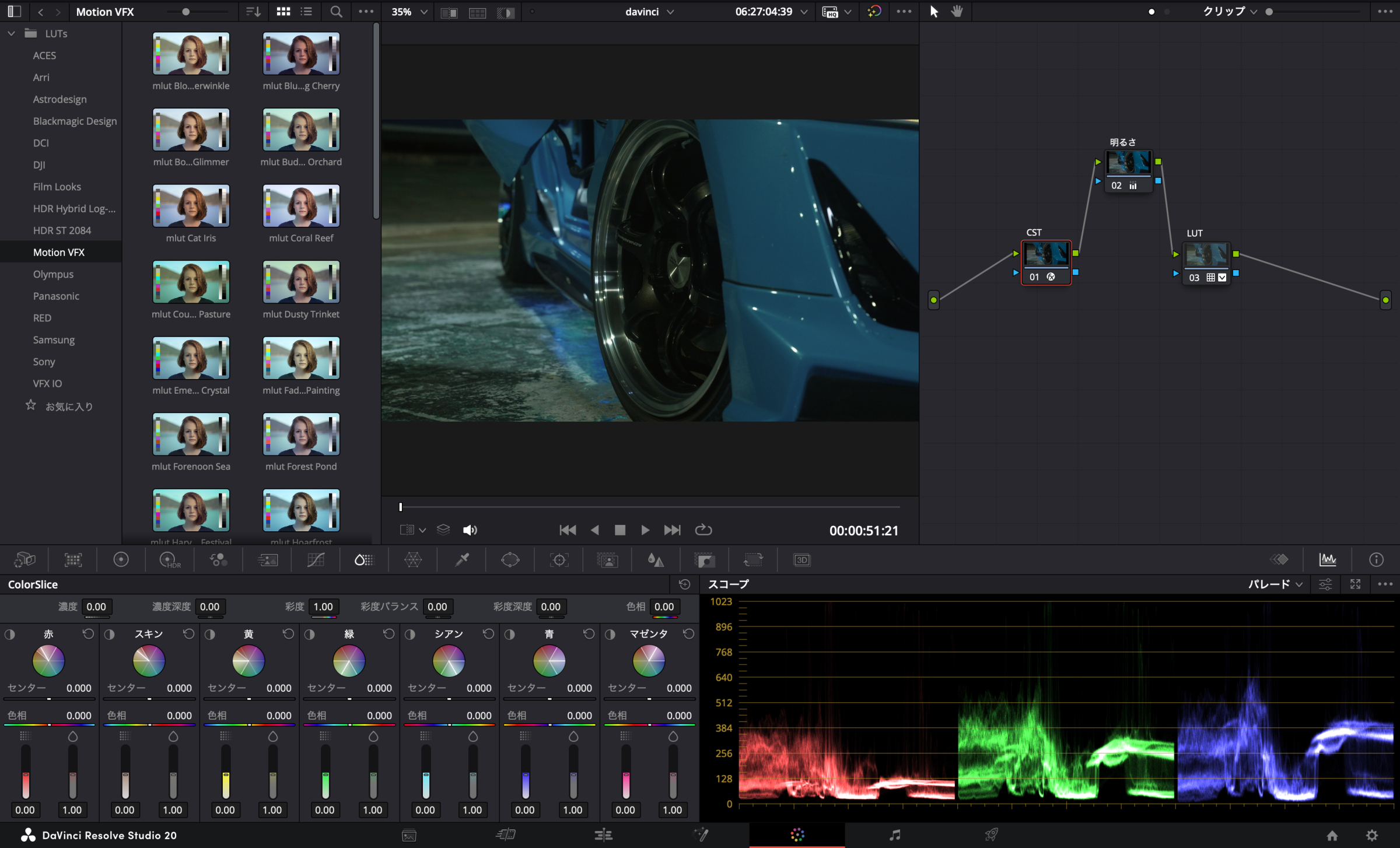Switch to the Fairlight page tab
This screenshot has width=1400, height=848.
pyautogui.click(x=895, y=835)
